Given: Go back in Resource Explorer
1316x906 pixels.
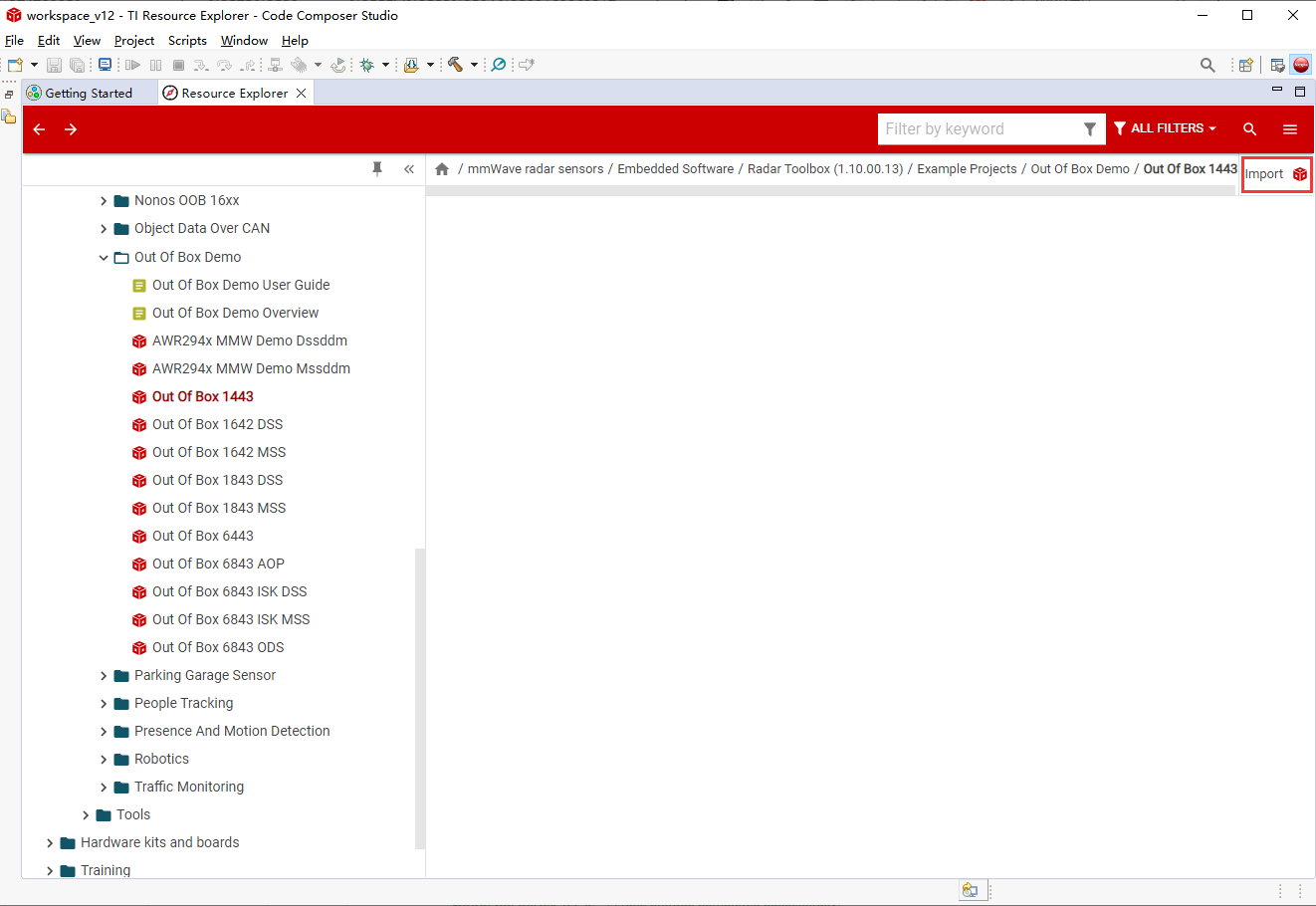Looking at the screenshot, I should point(39,129).
